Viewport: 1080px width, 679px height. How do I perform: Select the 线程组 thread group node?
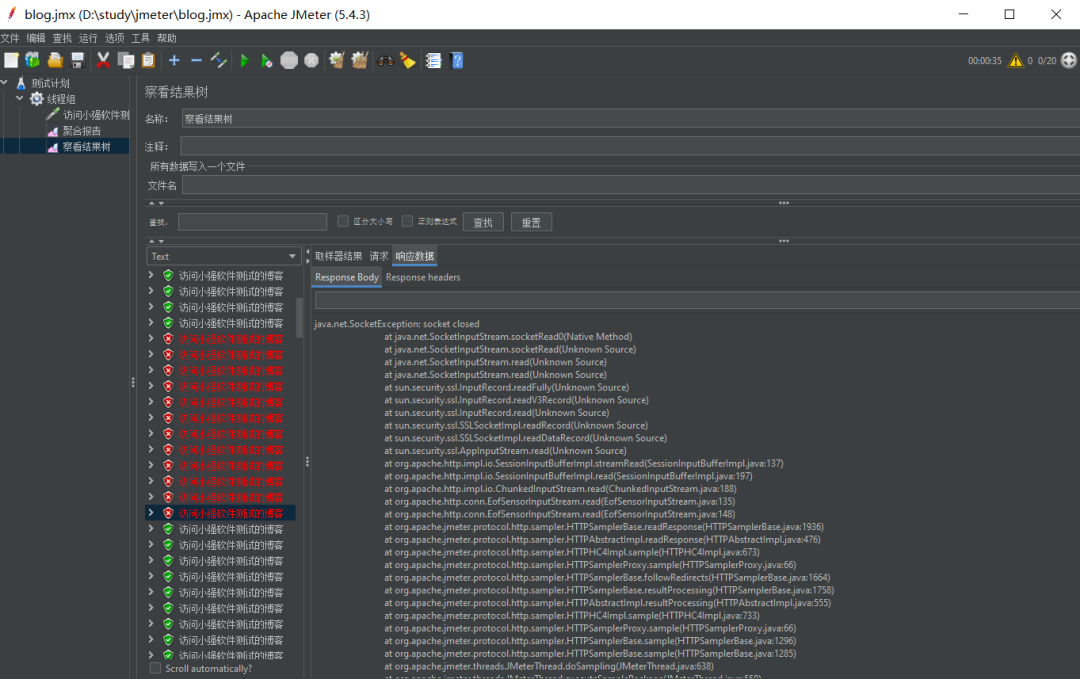(x=61, y=99)
